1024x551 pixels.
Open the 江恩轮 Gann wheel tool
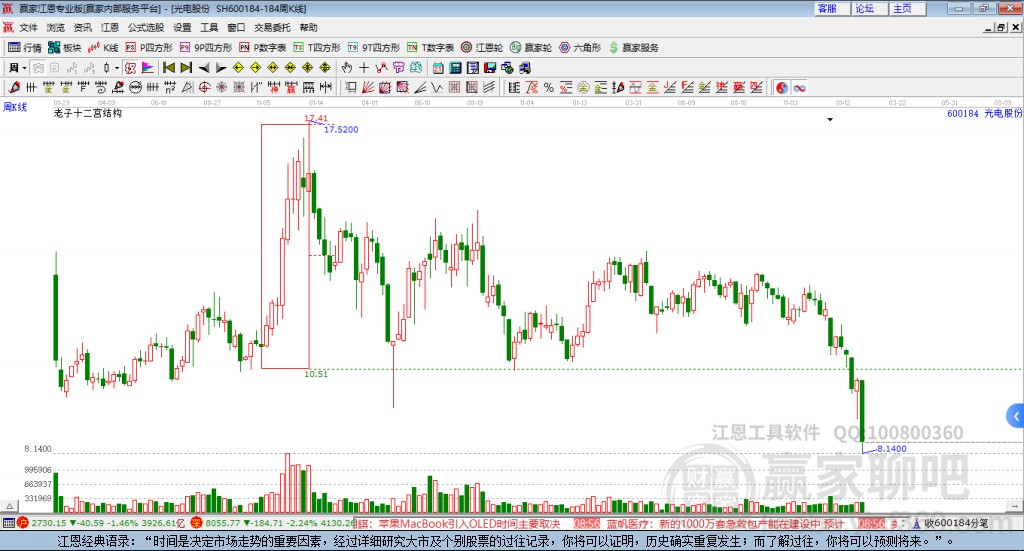(482, 48)
